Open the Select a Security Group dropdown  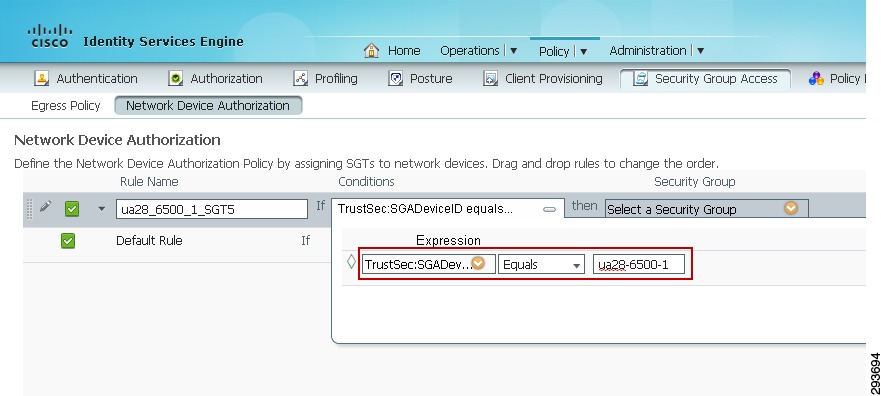pos(707,209)
